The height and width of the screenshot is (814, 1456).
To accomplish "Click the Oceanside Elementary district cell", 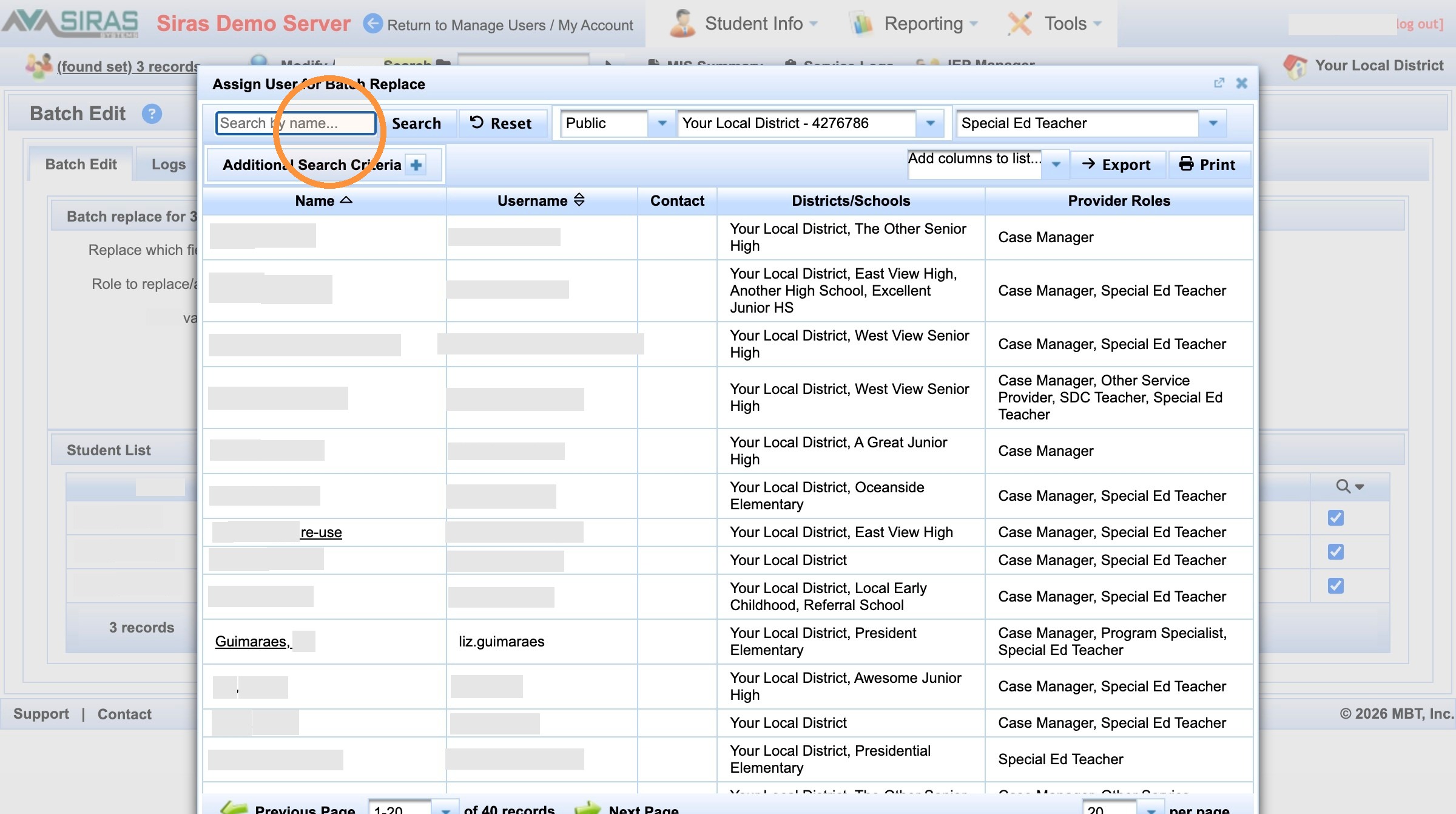I will (x=851, y=496).
